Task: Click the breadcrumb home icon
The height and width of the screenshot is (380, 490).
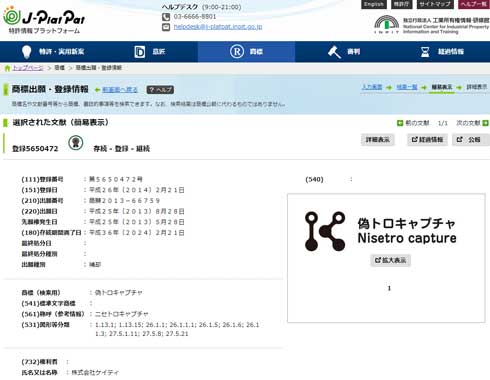Action: pos(7,68)
